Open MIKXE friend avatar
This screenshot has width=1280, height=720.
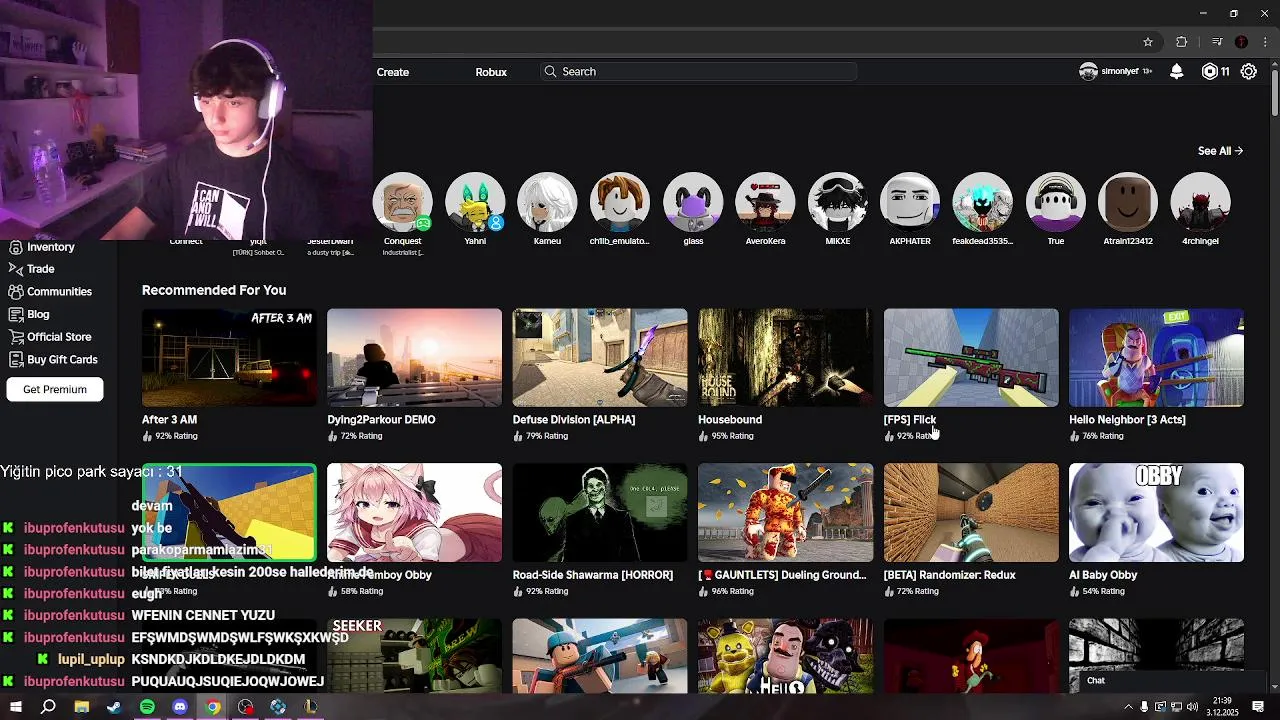point(838,202)
